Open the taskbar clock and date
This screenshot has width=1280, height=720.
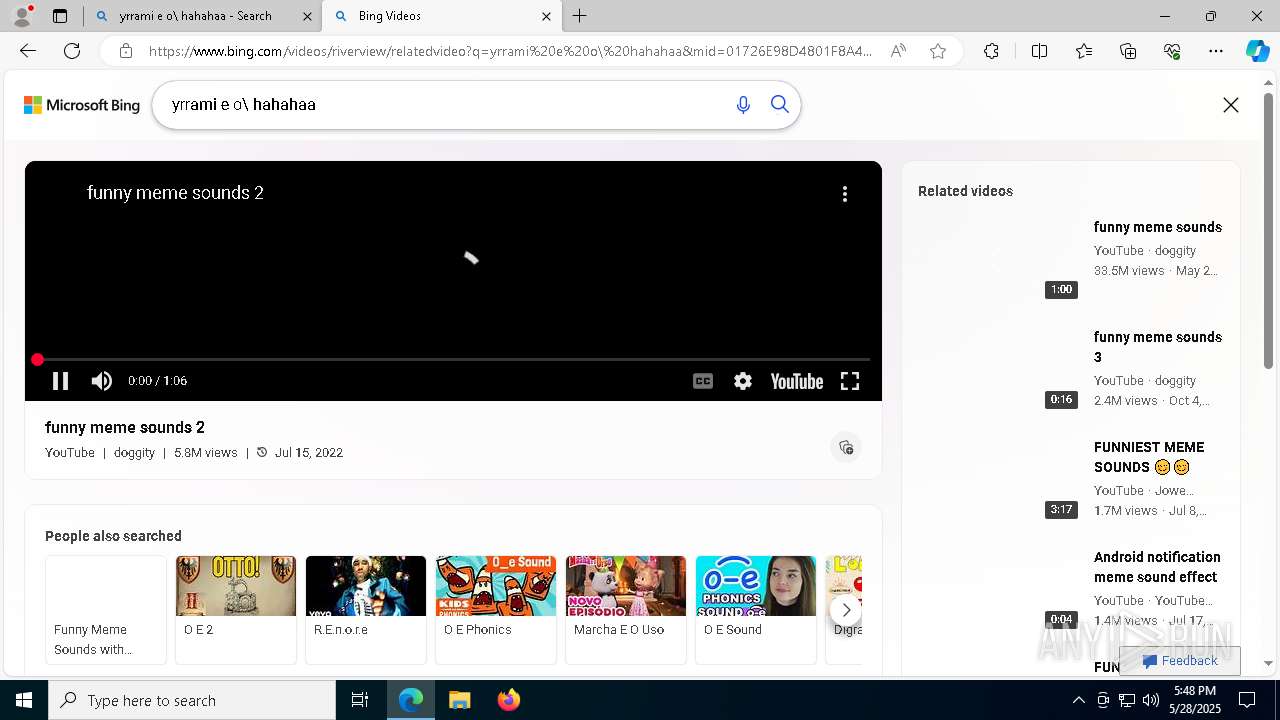[1195, 700]
